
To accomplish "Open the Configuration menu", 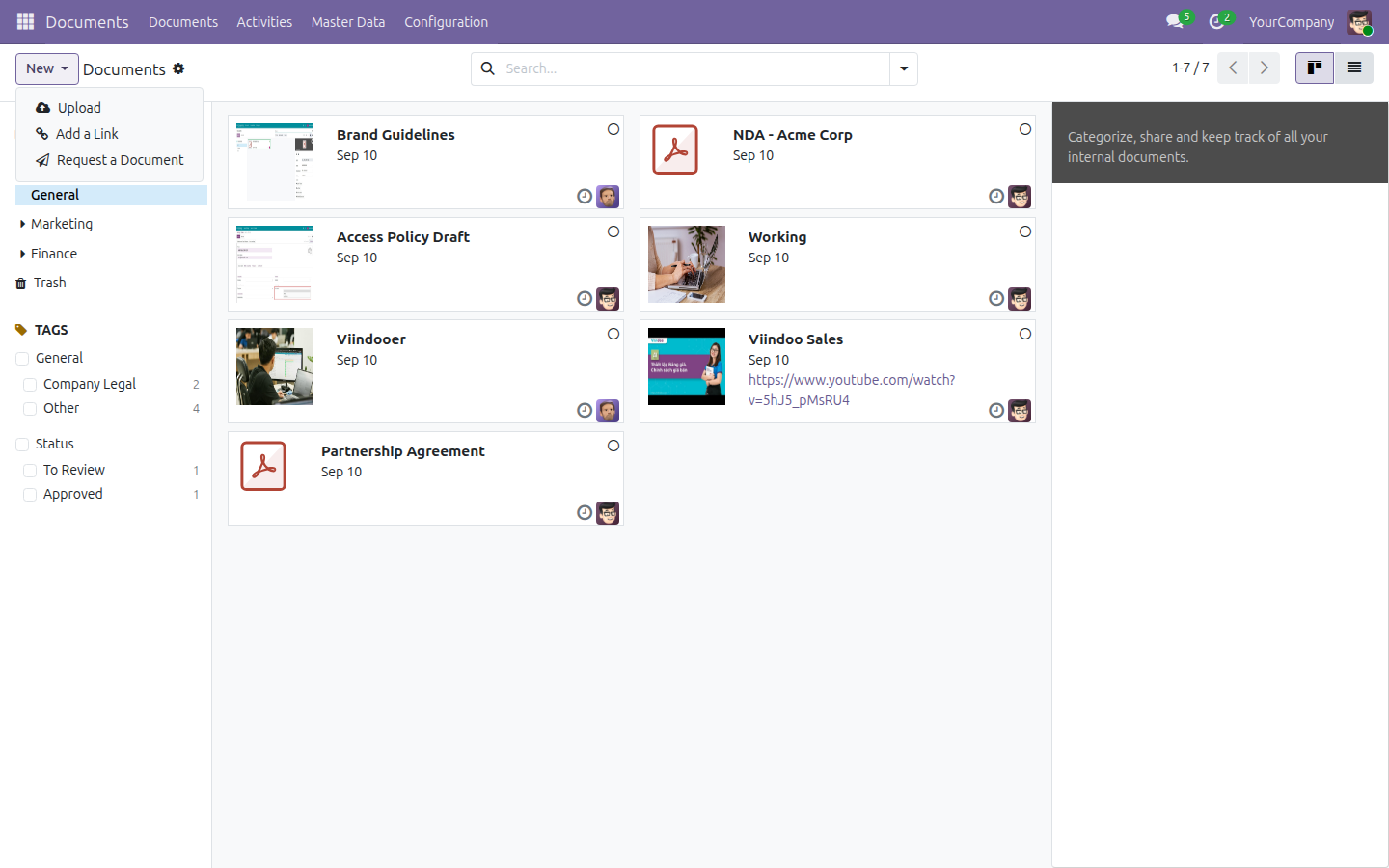I will coord(446,21).
